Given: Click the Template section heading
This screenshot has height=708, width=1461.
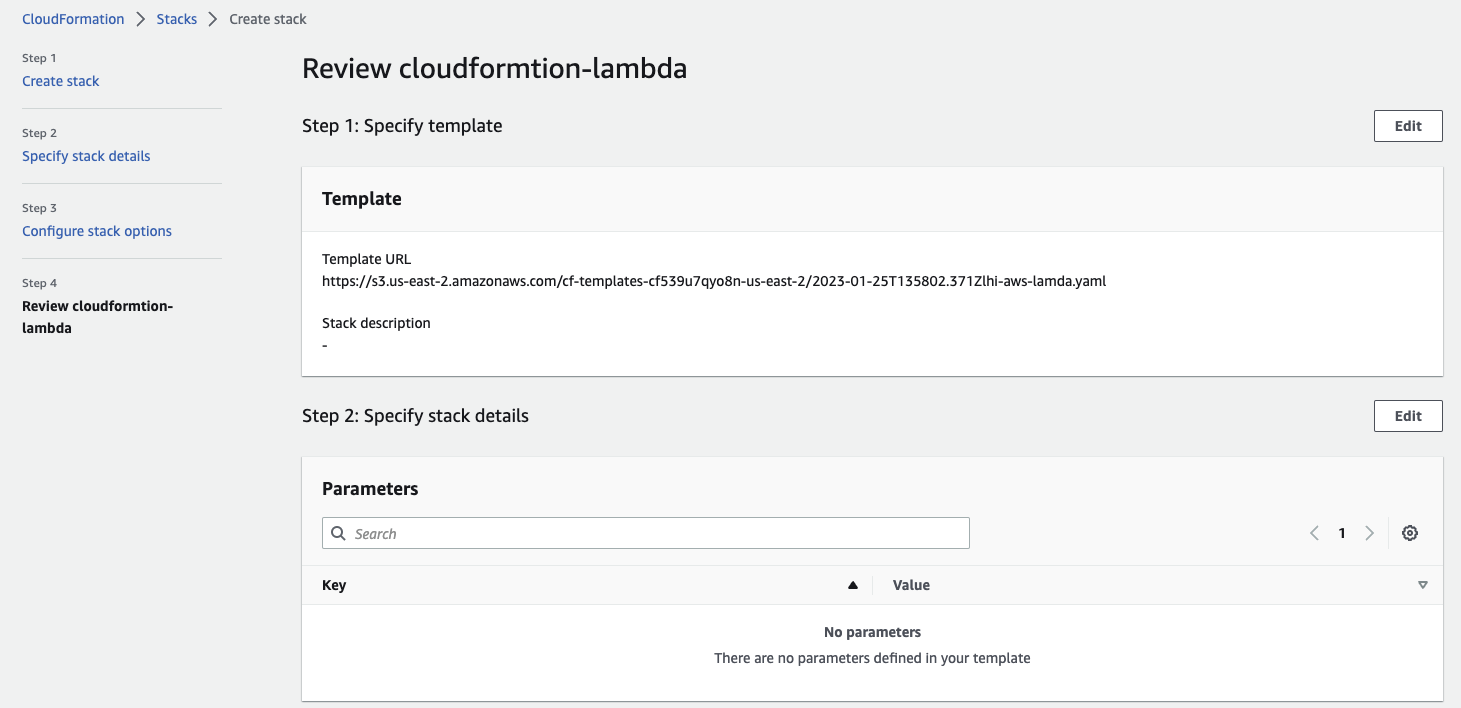Looking at the screenshot, I should point(362,199).
